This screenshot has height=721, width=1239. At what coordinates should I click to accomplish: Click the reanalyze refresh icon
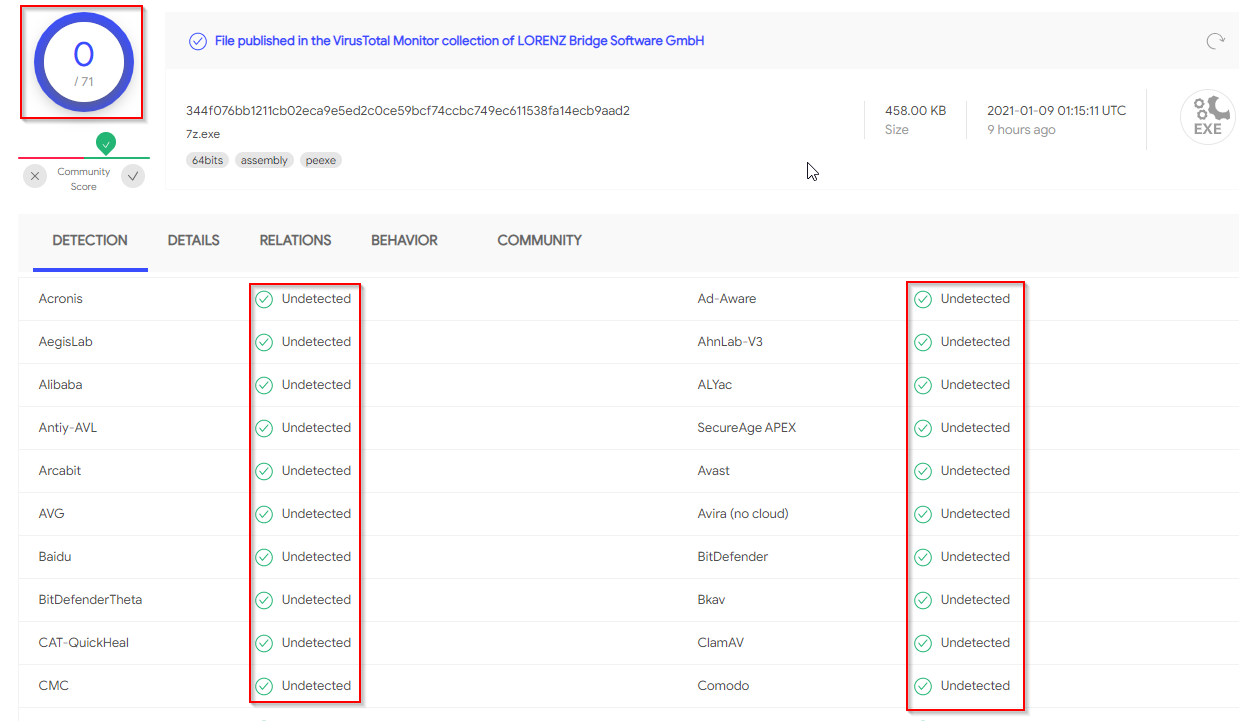pos(1215,41)
